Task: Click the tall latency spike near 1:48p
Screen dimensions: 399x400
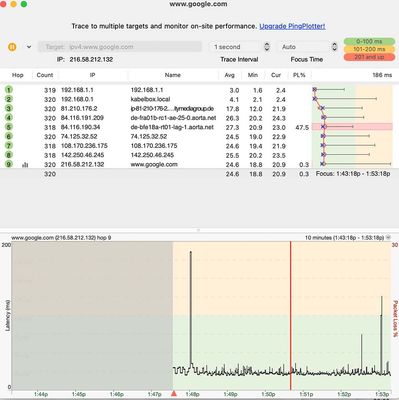Action: tap(191, 307)
